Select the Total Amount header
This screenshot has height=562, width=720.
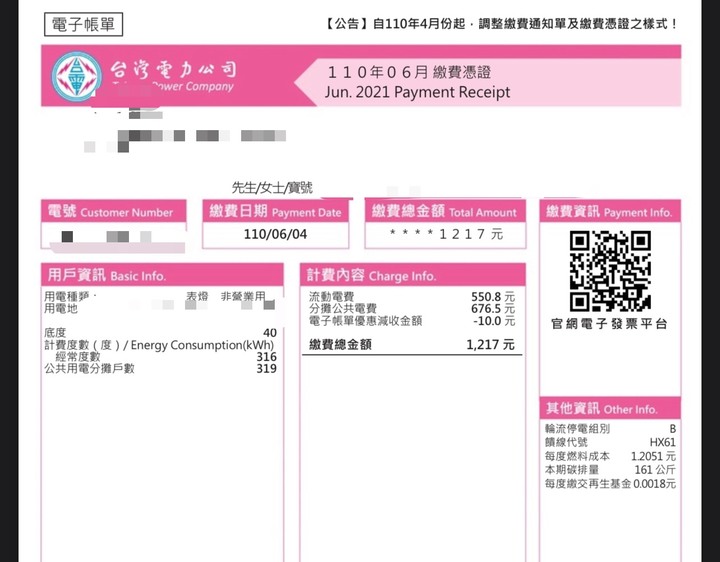(445, 211)
